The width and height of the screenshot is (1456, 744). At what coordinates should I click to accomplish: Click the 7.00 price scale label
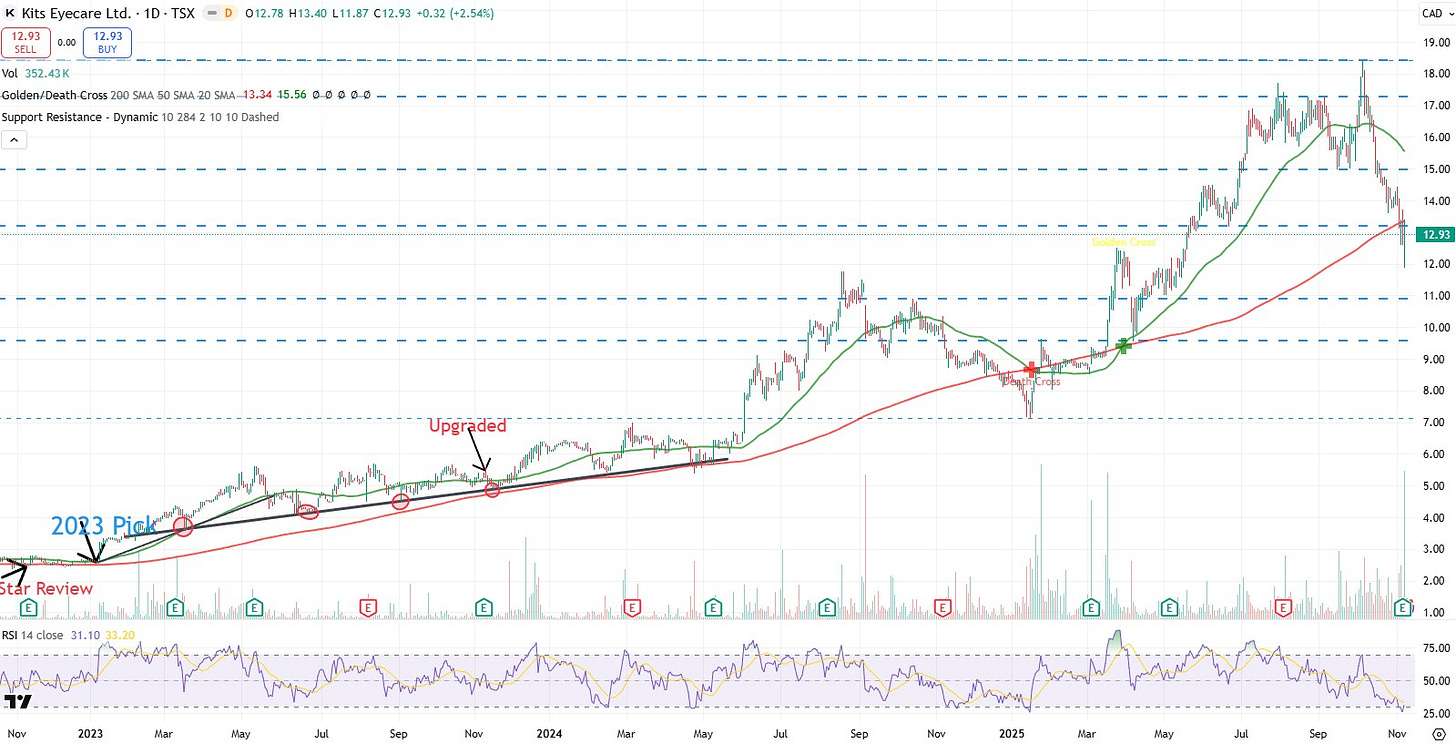point(1435,422)
